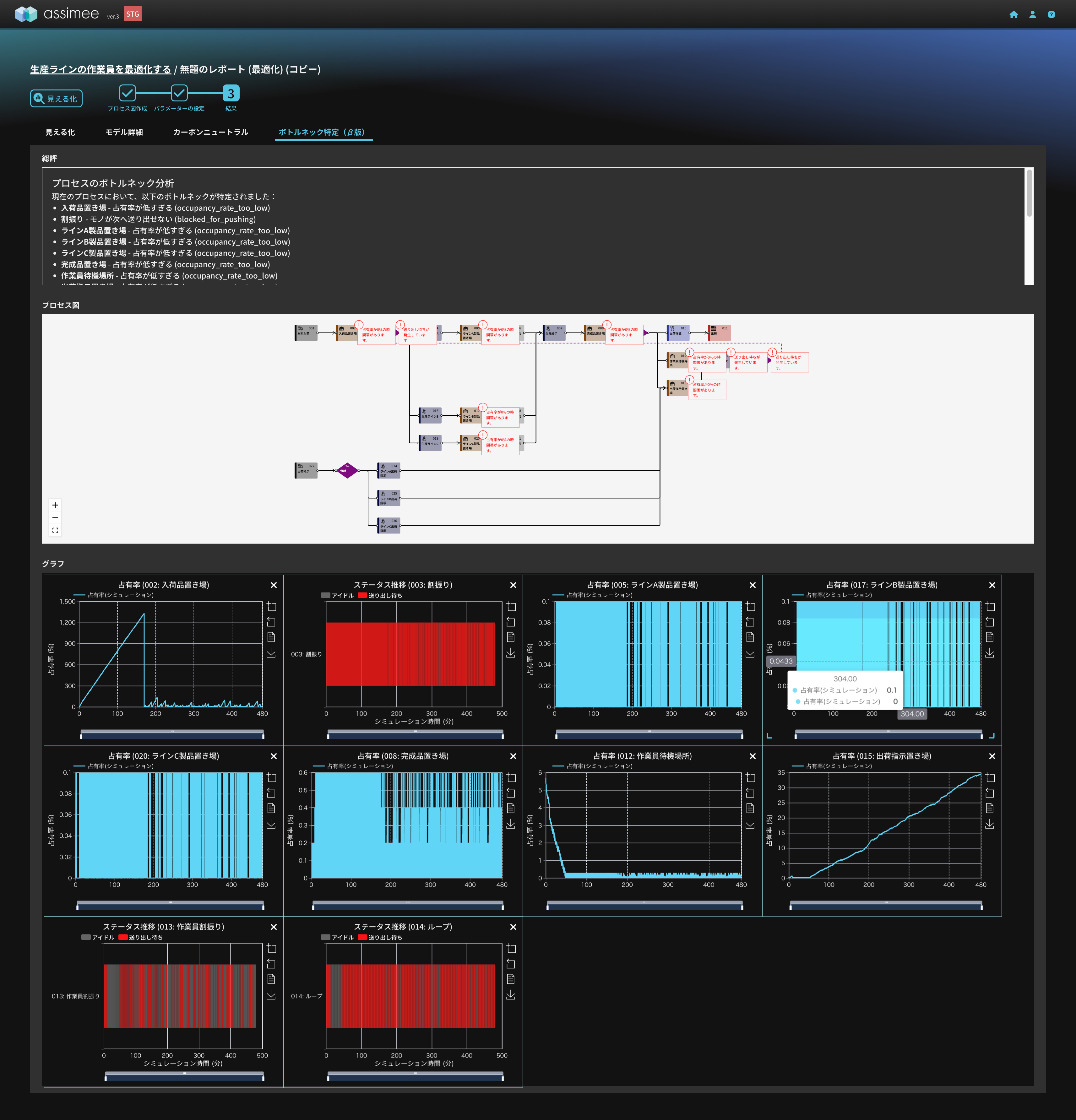
Task: Open 生産ラインの作業員を最適化する breadcrumb link
Action: 101,69
